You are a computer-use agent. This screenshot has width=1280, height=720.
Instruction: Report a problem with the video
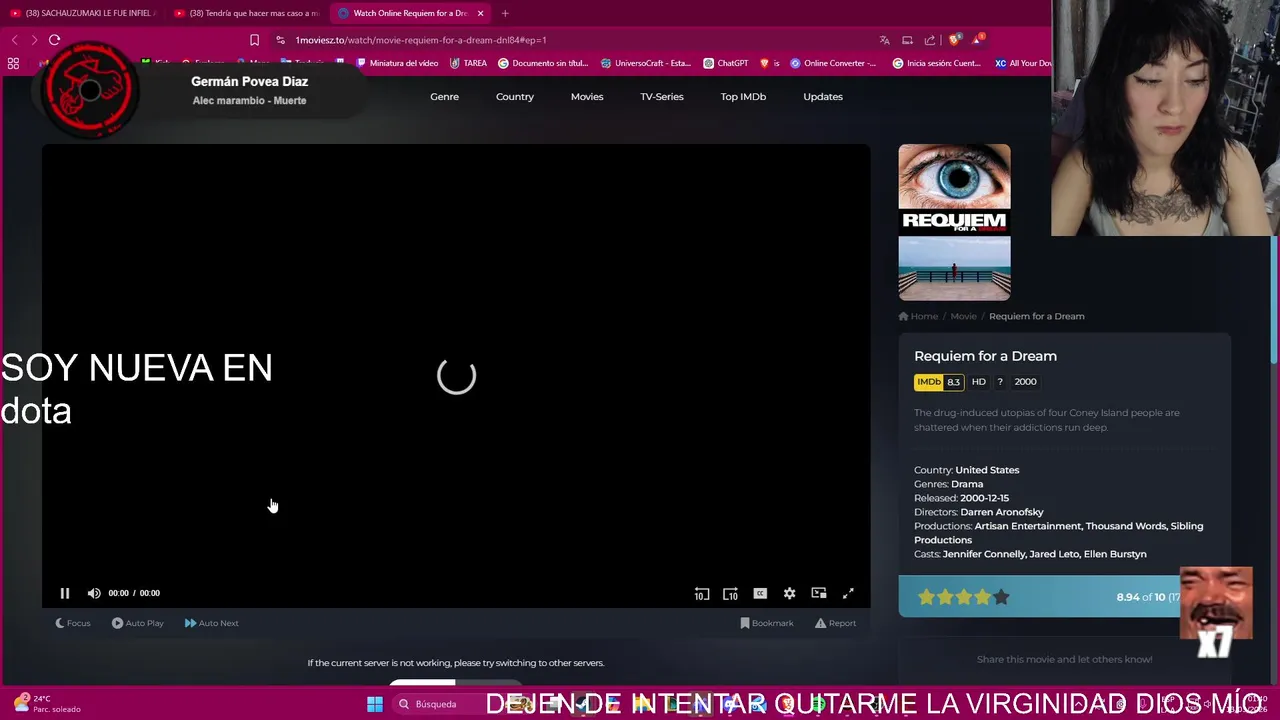tap(835, 623)
